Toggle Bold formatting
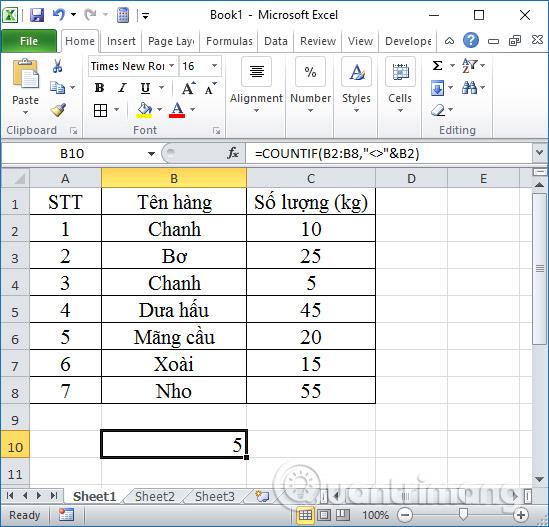 tap(99, 88)
